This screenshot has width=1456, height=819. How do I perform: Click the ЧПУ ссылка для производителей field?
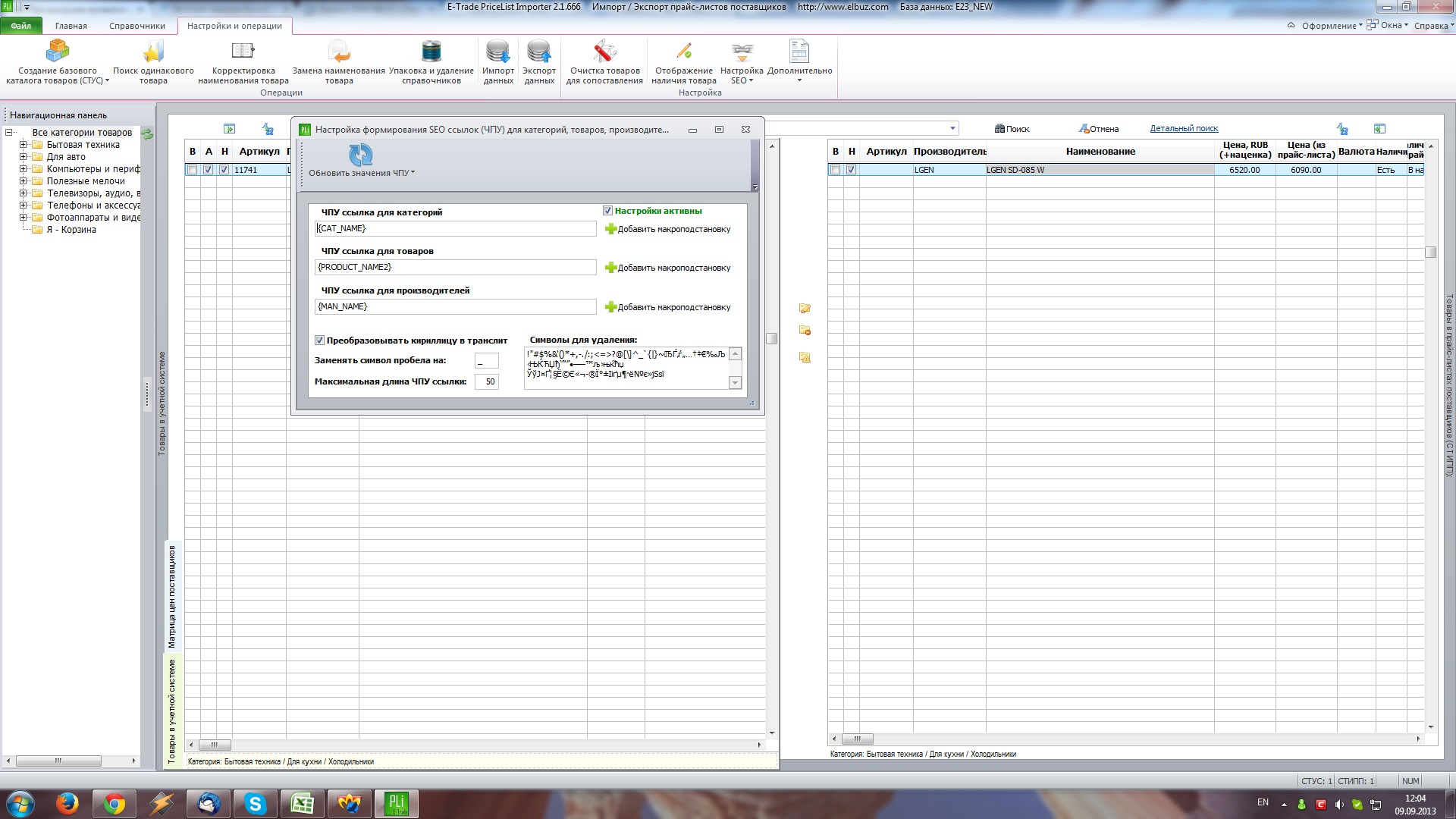point(456,306)
